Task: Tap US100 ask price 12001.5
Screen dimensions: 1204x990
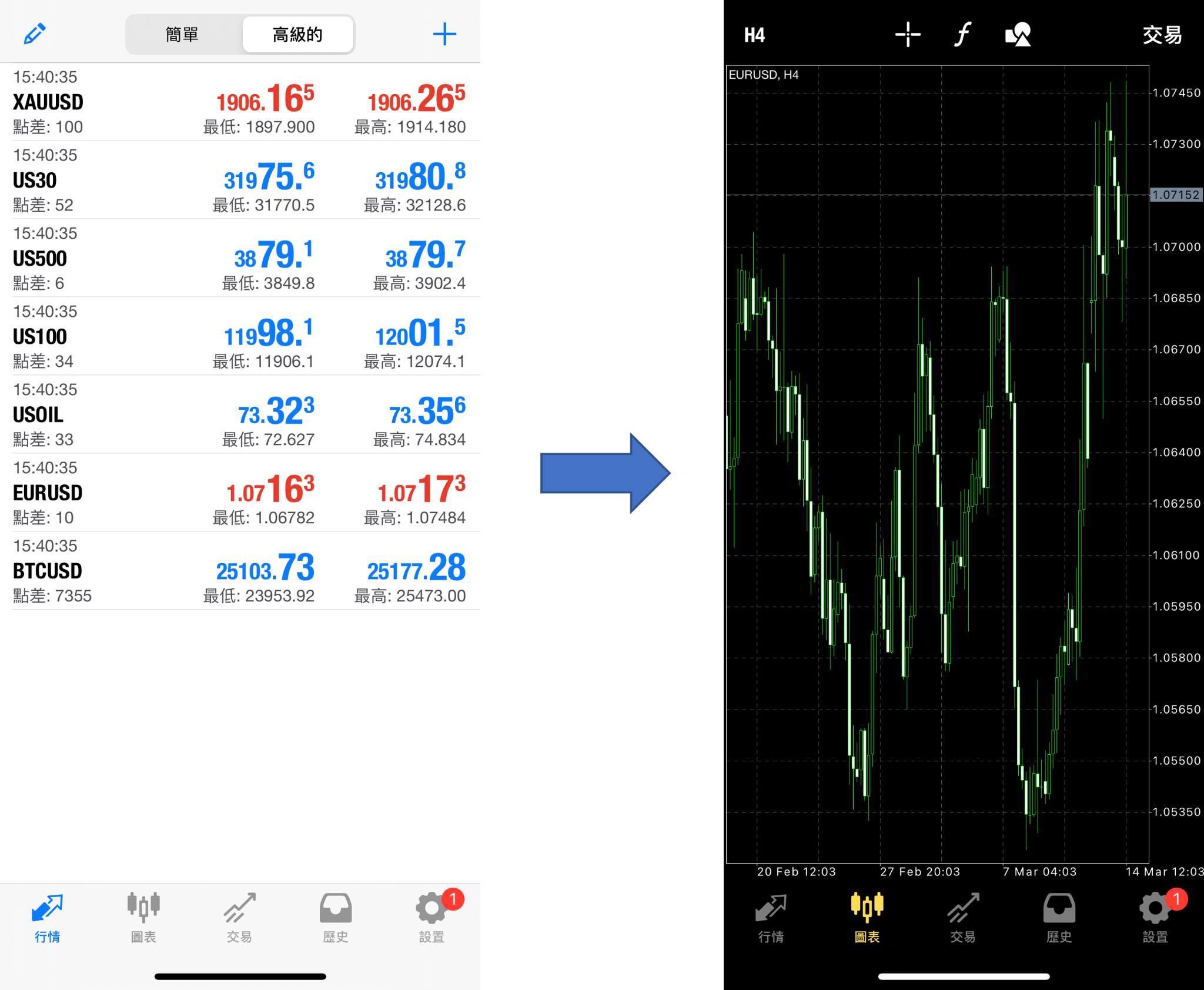Action: (x=420, y=333)
